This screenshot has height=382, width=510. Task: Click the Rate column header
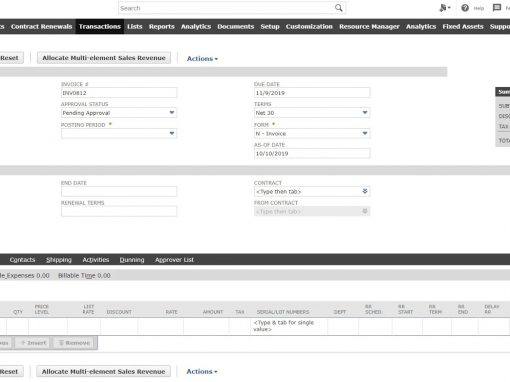171,312
